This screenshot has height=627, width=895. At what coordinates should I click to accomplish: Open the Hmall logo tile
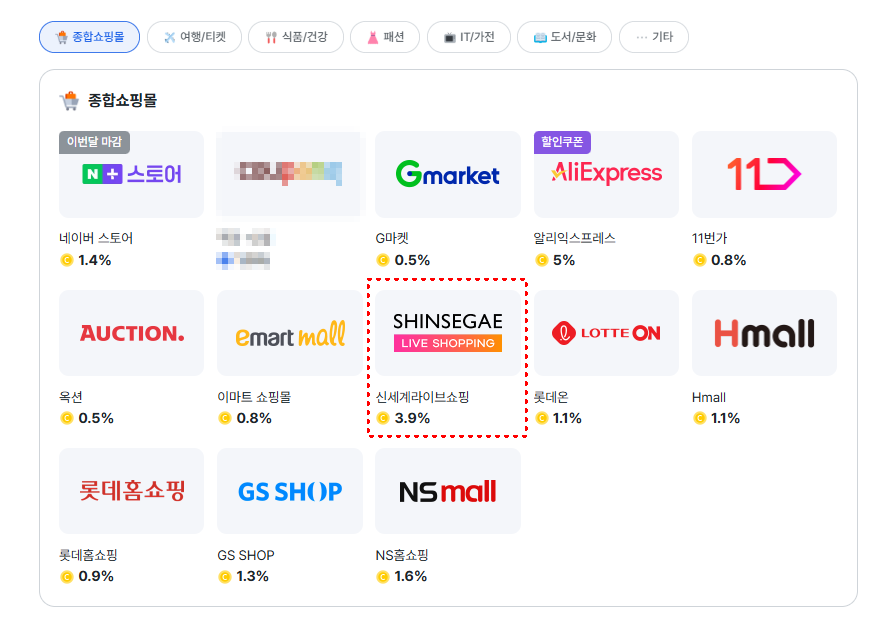point(764,333)
